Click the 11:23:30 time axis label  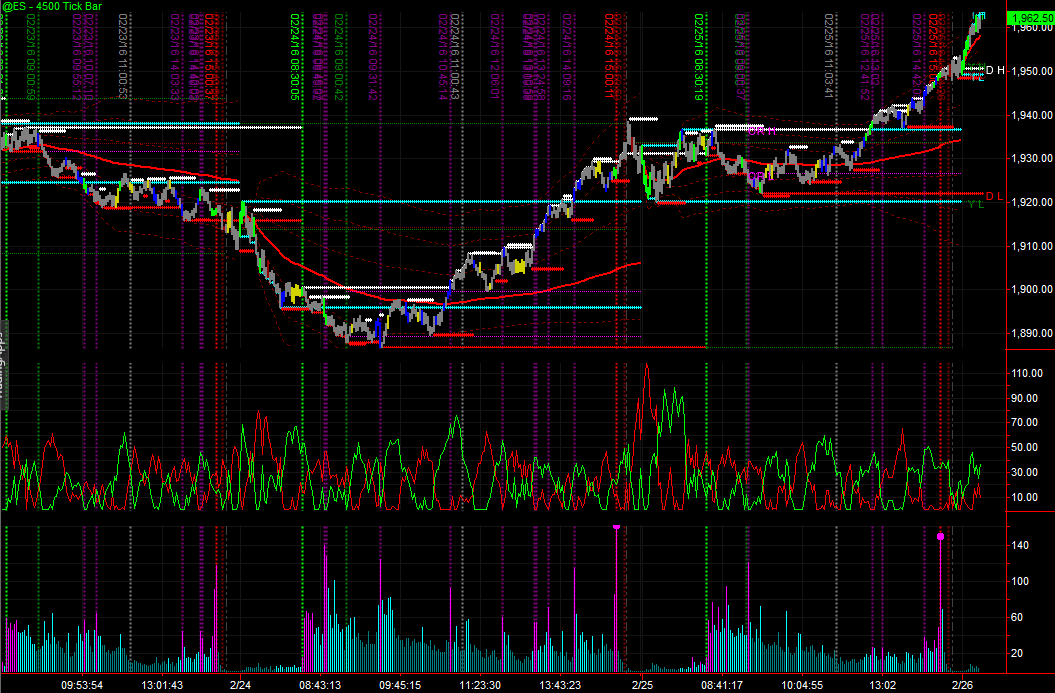click(x=480, y=685)
